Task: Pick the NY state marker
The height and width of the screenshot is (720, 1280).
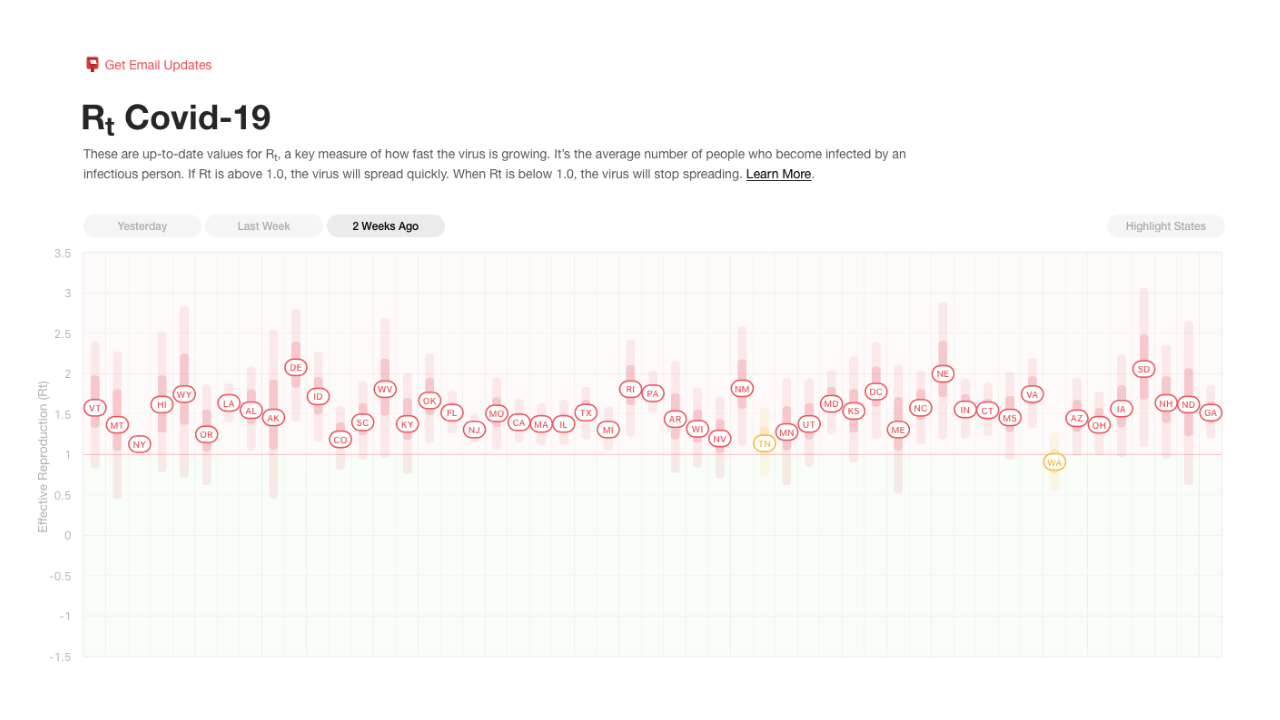Action: pyautogui.click(x=139, y=444)
